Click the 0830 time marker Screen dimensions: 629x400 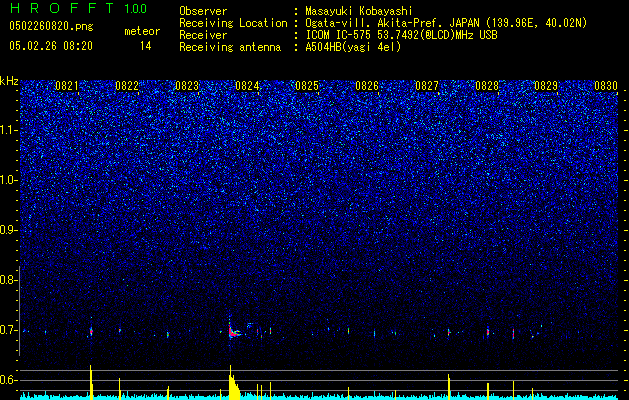coord(606,86)
